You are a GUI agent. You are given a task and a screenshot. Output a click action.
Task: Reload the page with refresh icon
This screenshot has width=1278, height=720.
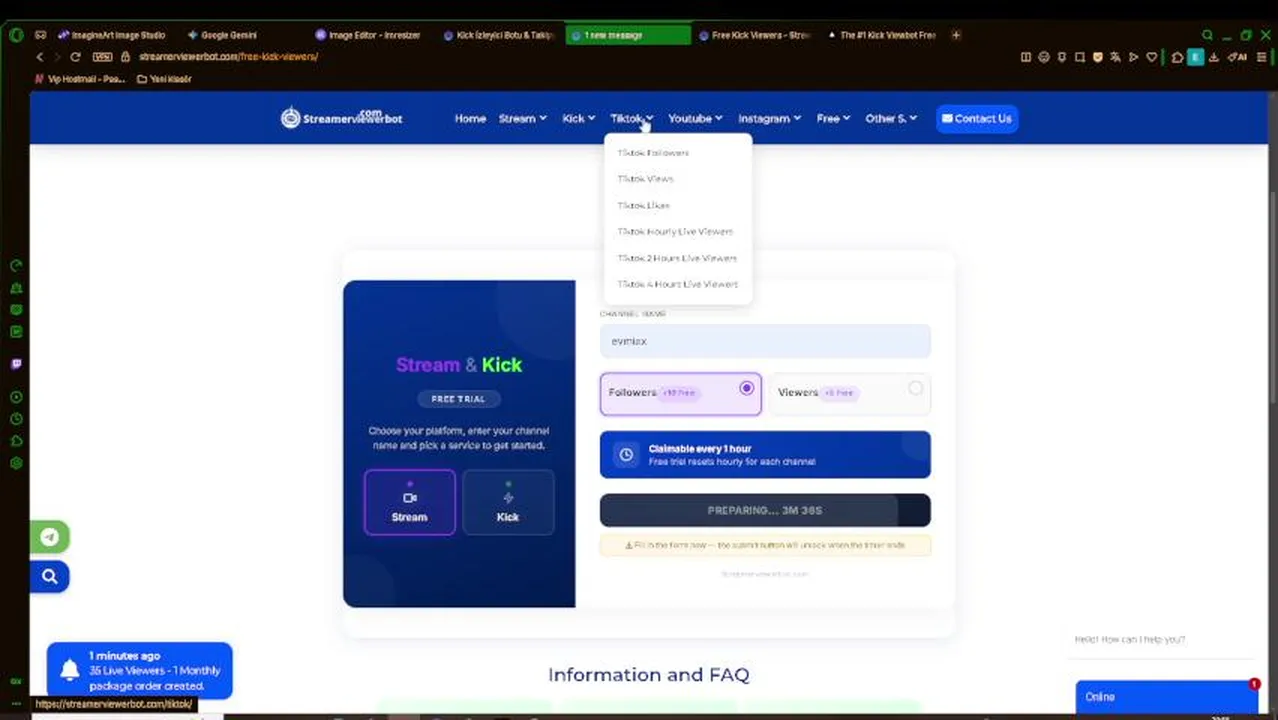click(75, 57)
